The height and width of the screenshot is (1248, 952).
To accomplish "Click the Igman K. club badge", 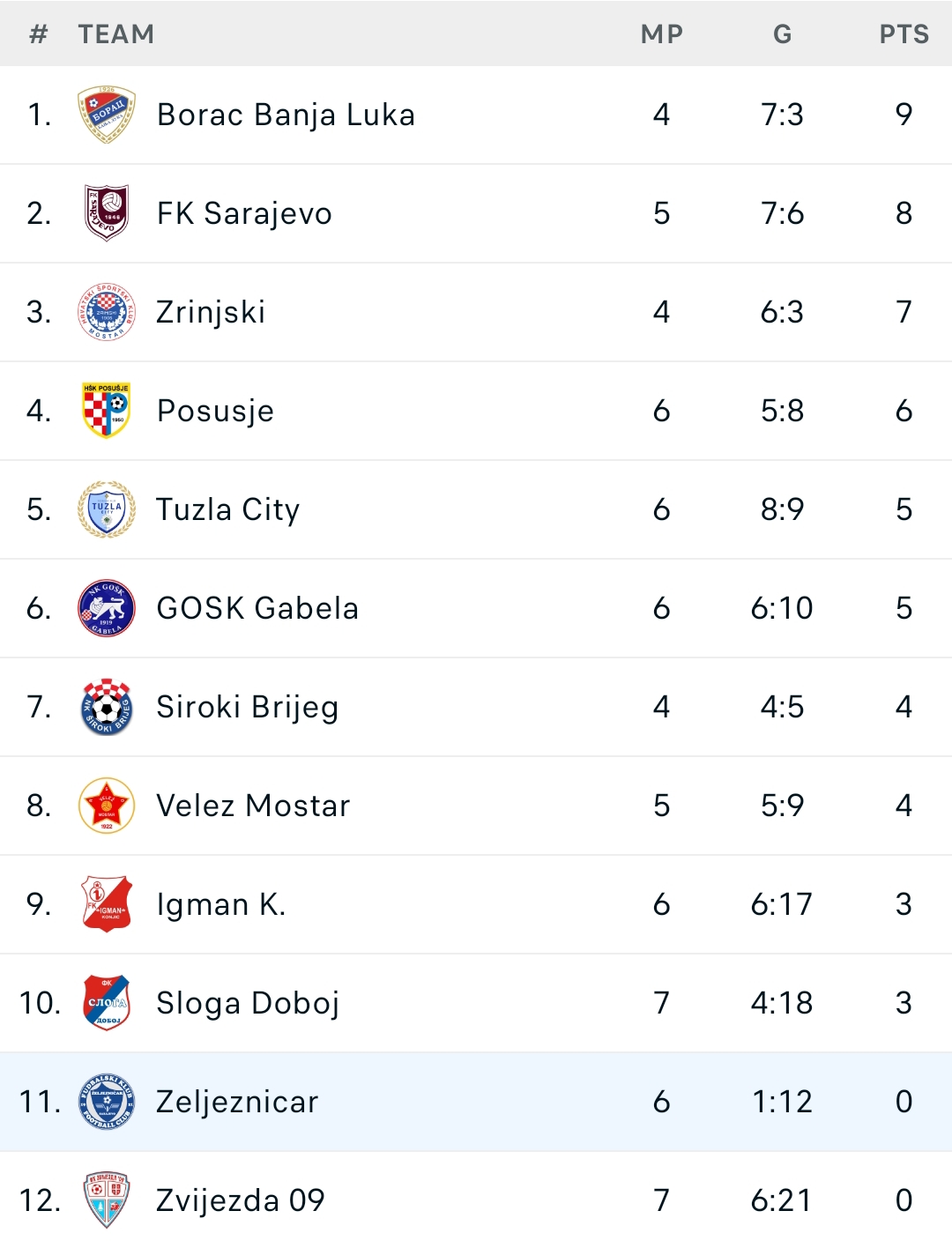I will (107, 904).
